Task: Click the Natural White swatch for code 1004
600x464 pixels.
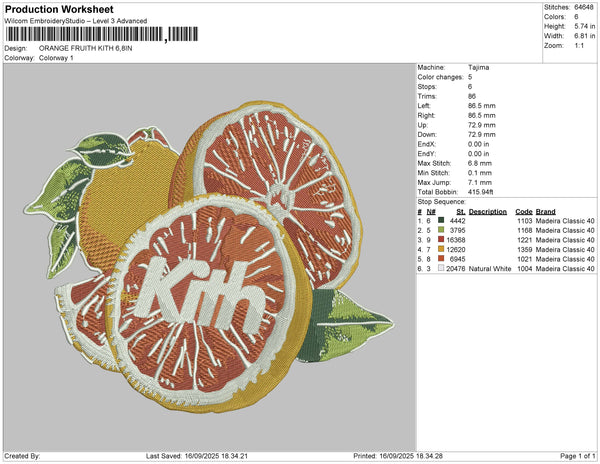Action: click(x=441, y=268)
